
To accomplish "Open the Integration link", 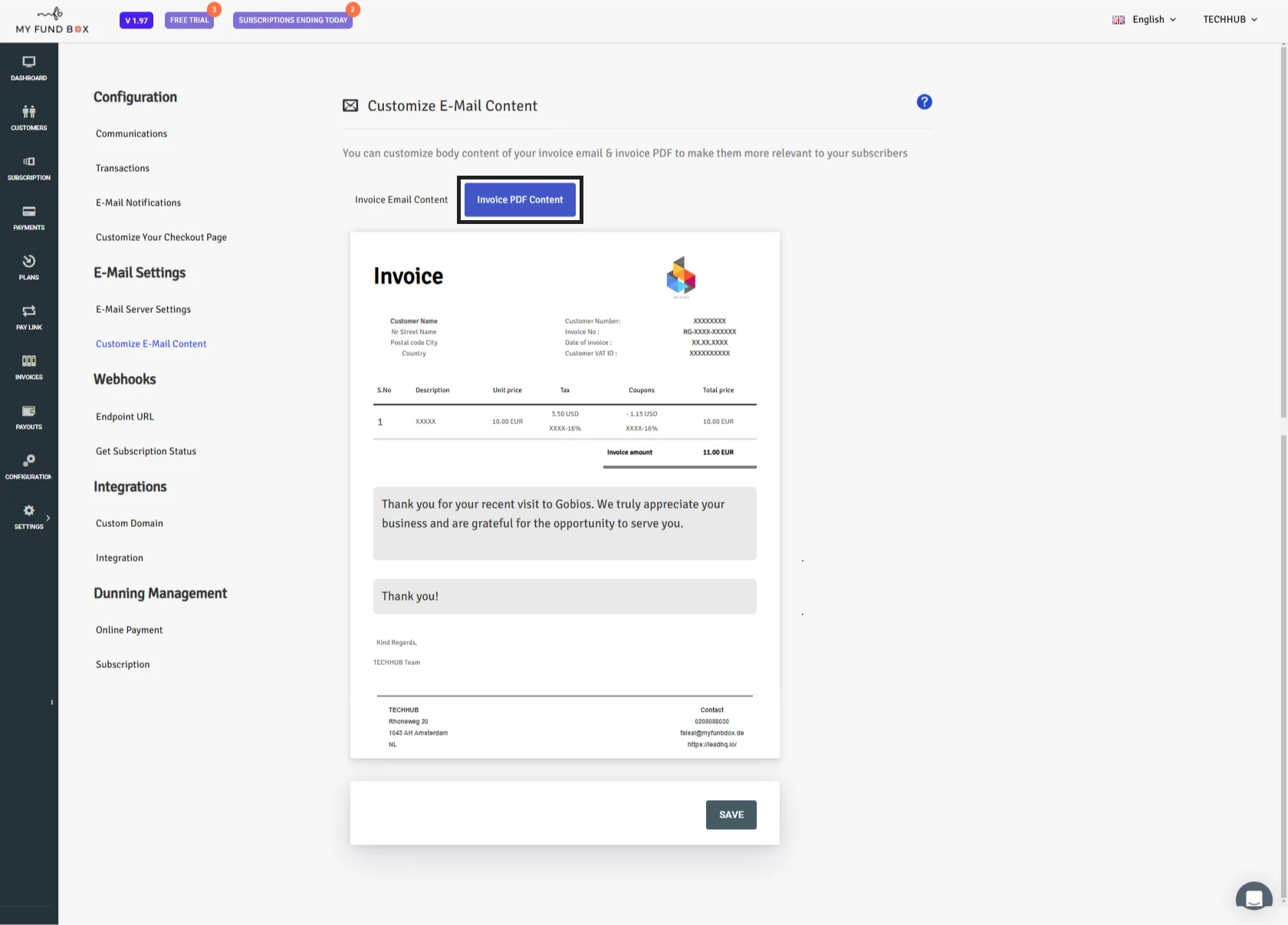I will pyautogui.click(x=120, y=558).
